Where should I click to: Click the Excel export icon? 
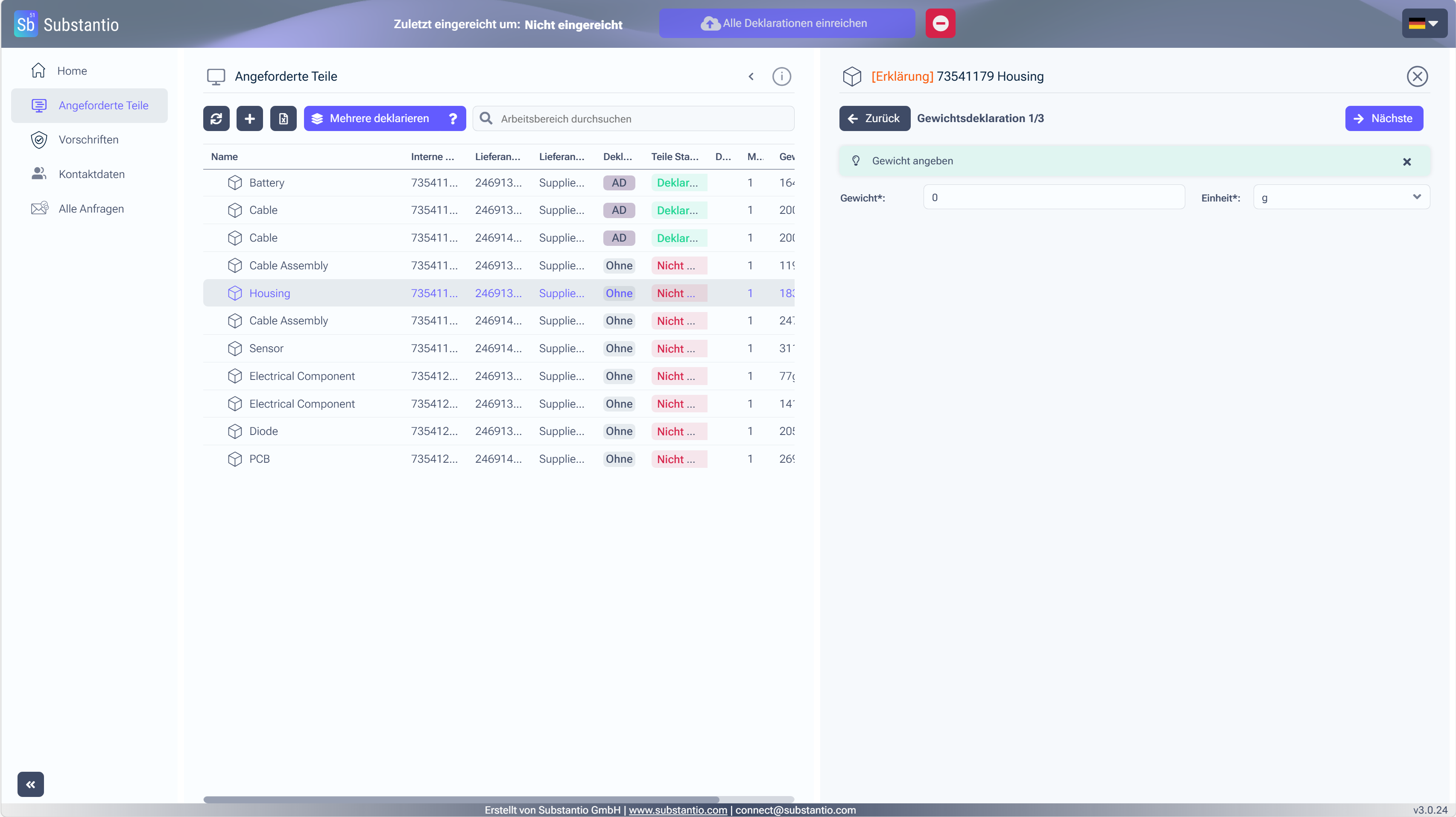(283, 119)
